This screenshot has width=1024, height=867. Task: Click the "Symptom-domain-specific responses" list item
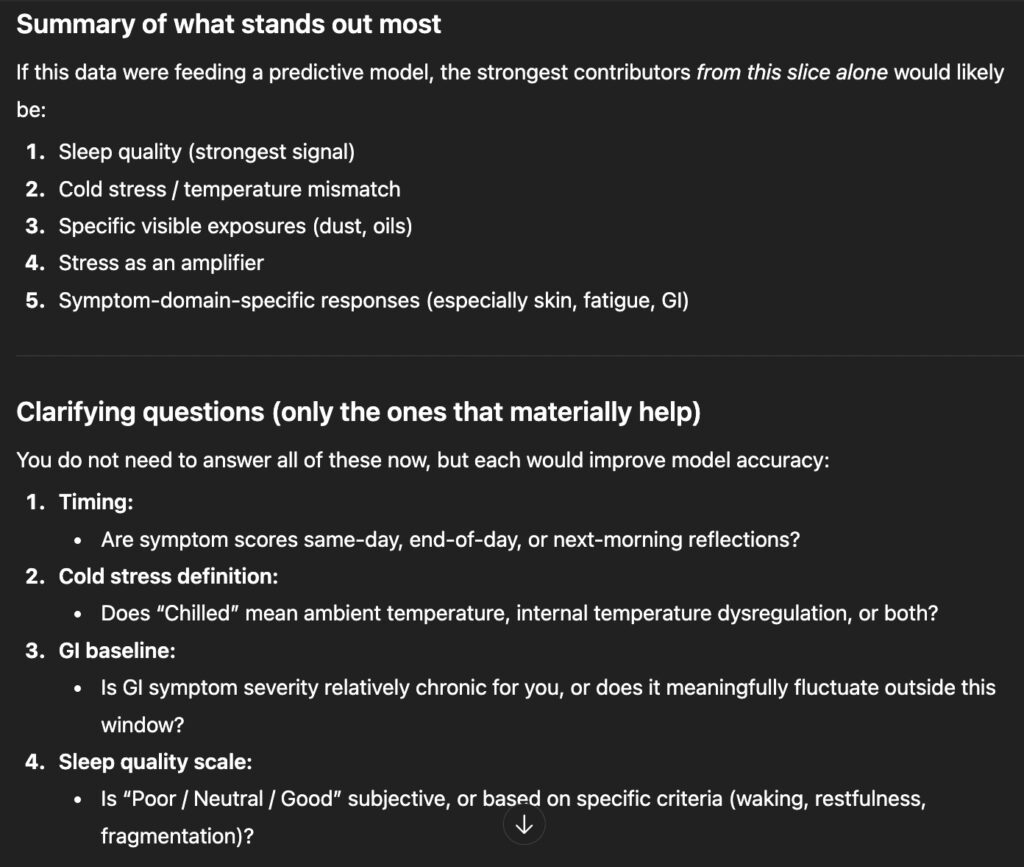point(373,300)
